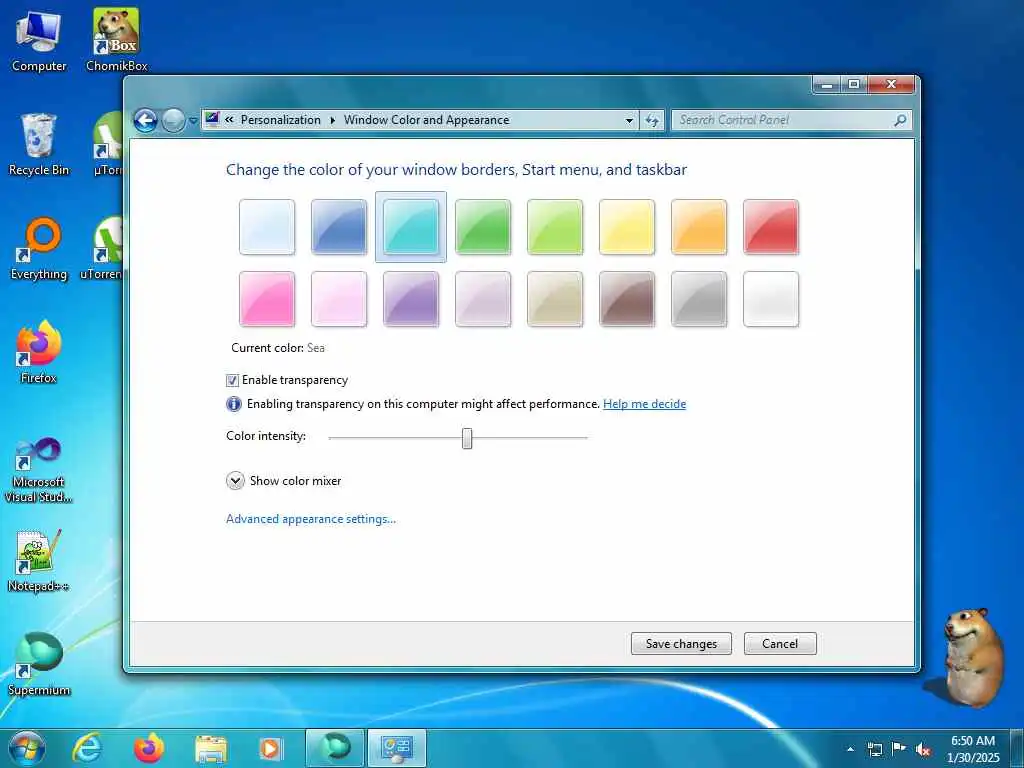Select the Supermium desktop shortcut
Image resolution: width=1024 pixels, height=768 pixels.
(x=39, y=664)
